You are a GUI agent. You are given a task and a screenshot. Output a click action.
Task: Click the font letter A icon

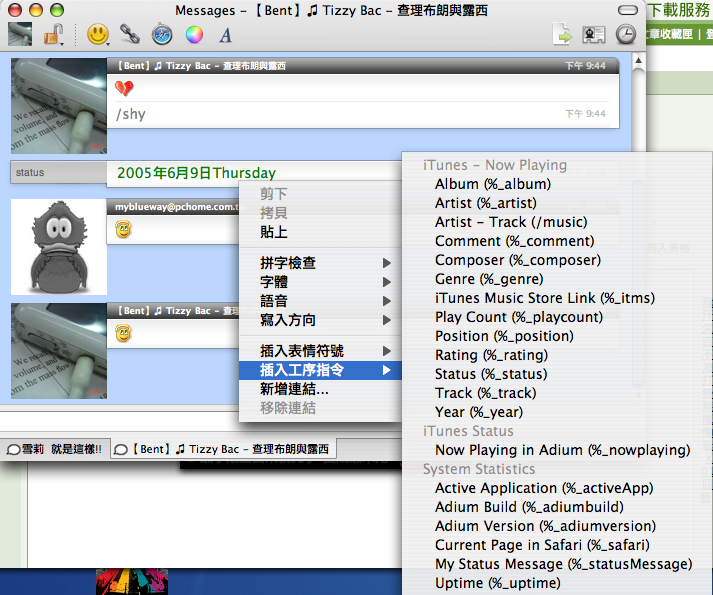[226, 35]
